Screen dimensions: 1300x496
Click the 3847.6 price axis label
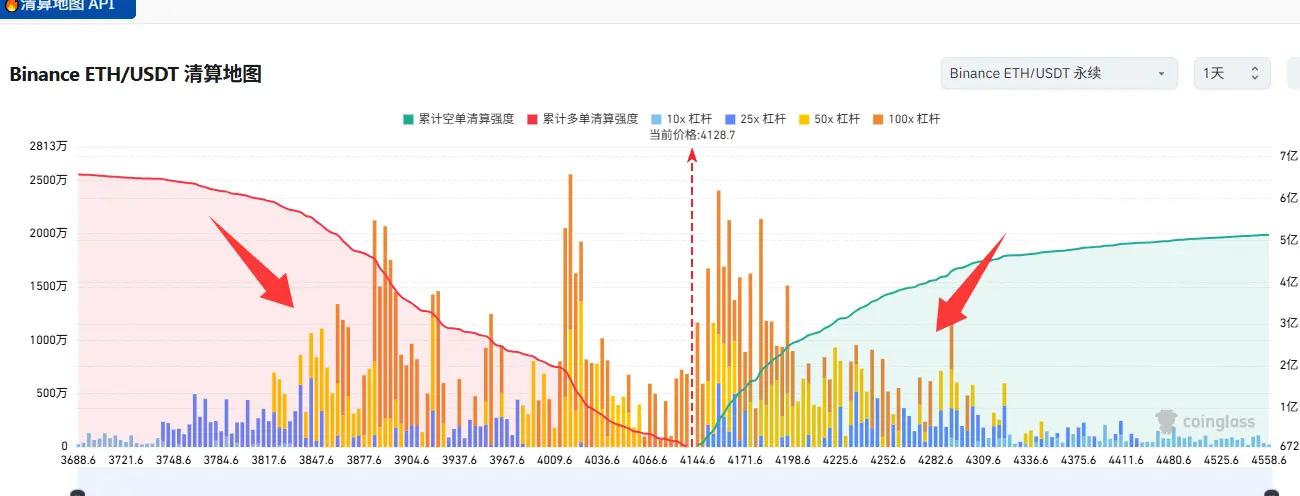pyautogui.click(x=317, y=460)
